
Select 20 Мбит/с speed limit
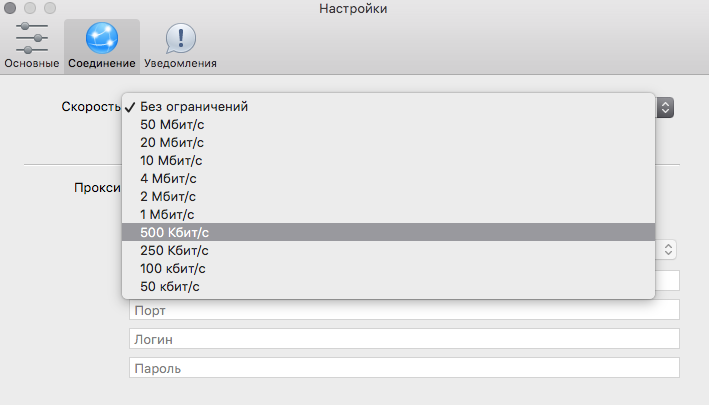click(388, 142)
